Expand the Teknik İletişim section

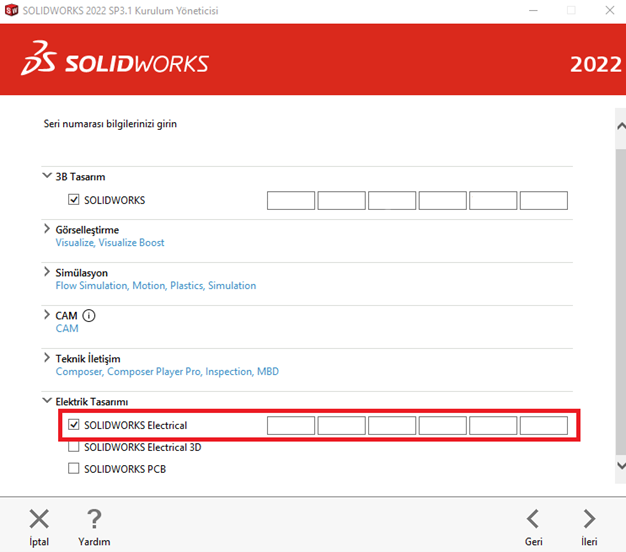(x=47, y=358)
